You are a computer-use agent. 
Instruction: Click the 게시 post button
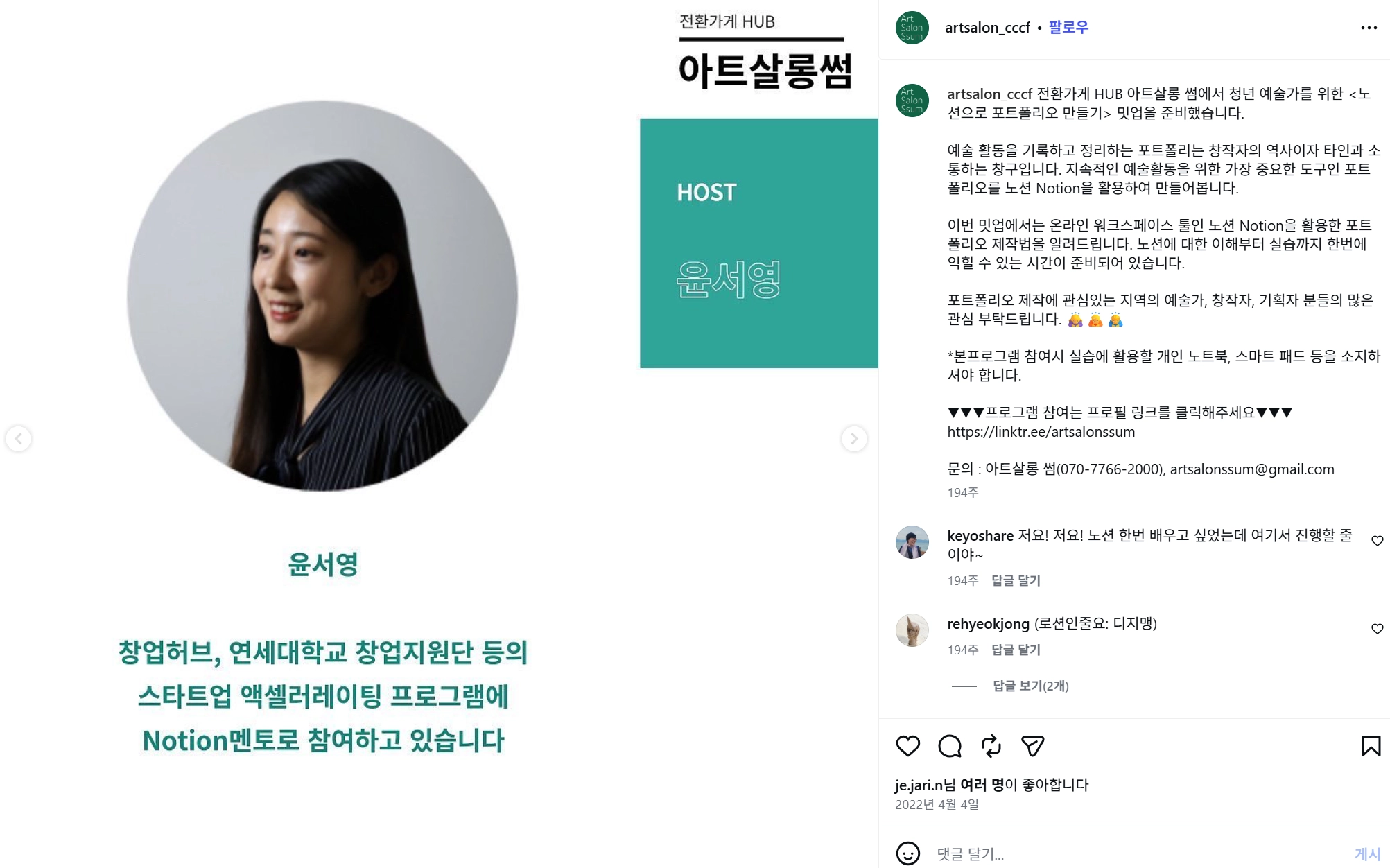click(1367, 854)
